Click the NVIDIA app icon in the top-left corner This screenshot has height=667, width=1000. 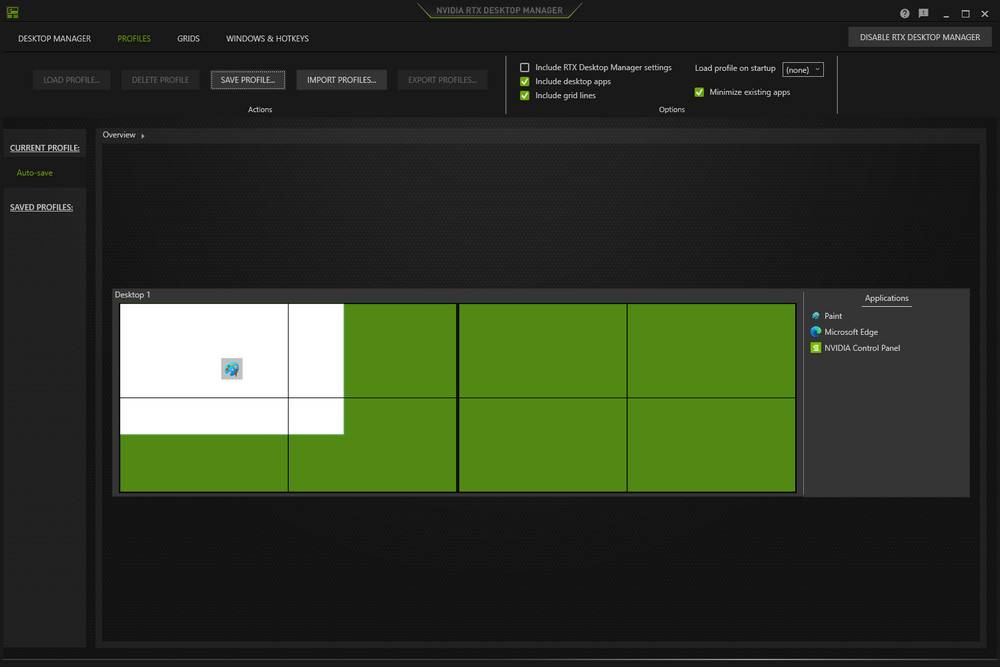pos(11,10)
